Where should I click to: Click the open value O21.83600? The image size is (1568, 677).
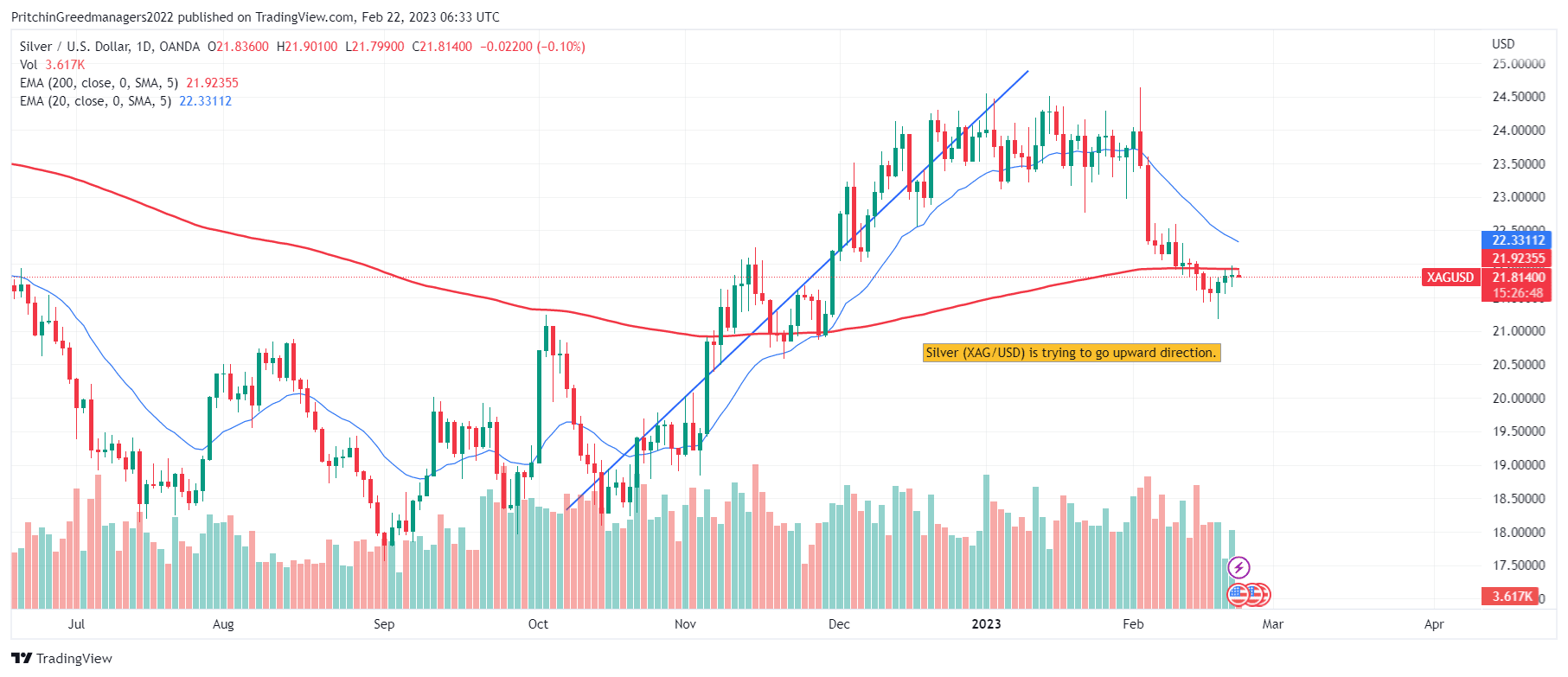tap(238, 47)
